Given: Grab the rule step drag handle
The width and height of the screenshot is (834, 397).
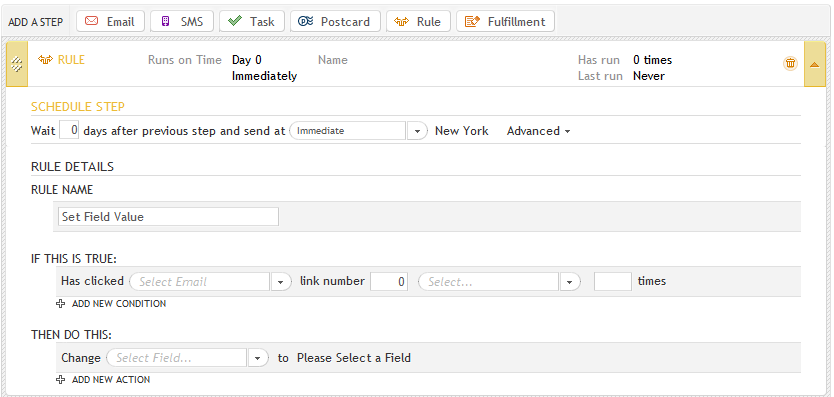Looking at the screenshot, I should (x=16, y=64).
